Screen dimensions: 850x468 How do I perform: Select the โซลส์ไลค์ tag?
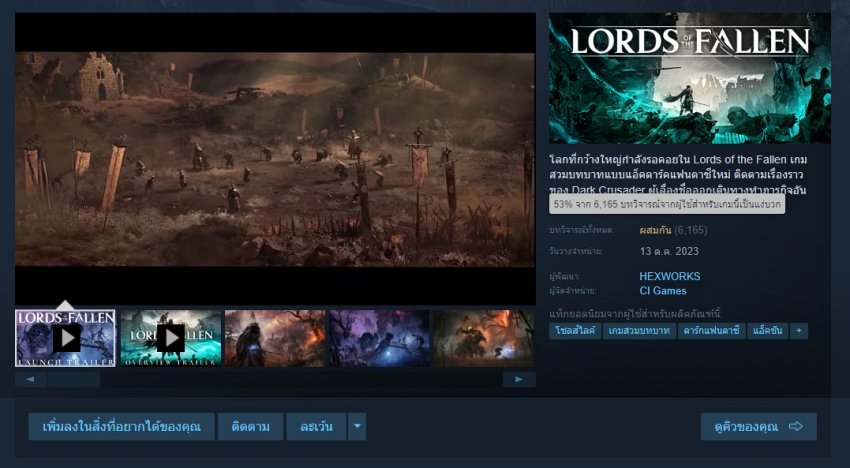575,331
